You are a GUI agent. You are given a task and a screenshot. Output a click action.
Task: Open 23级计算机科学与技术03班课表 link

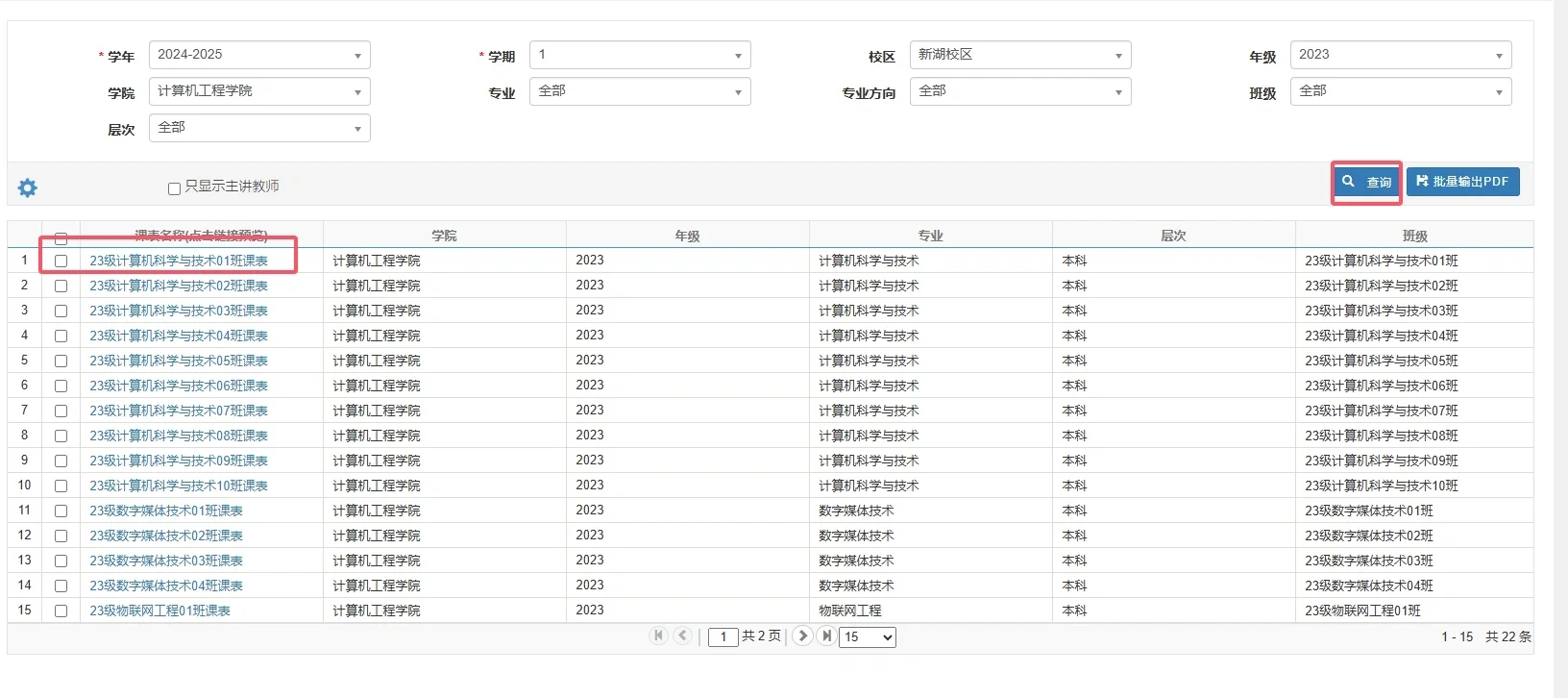179,311
